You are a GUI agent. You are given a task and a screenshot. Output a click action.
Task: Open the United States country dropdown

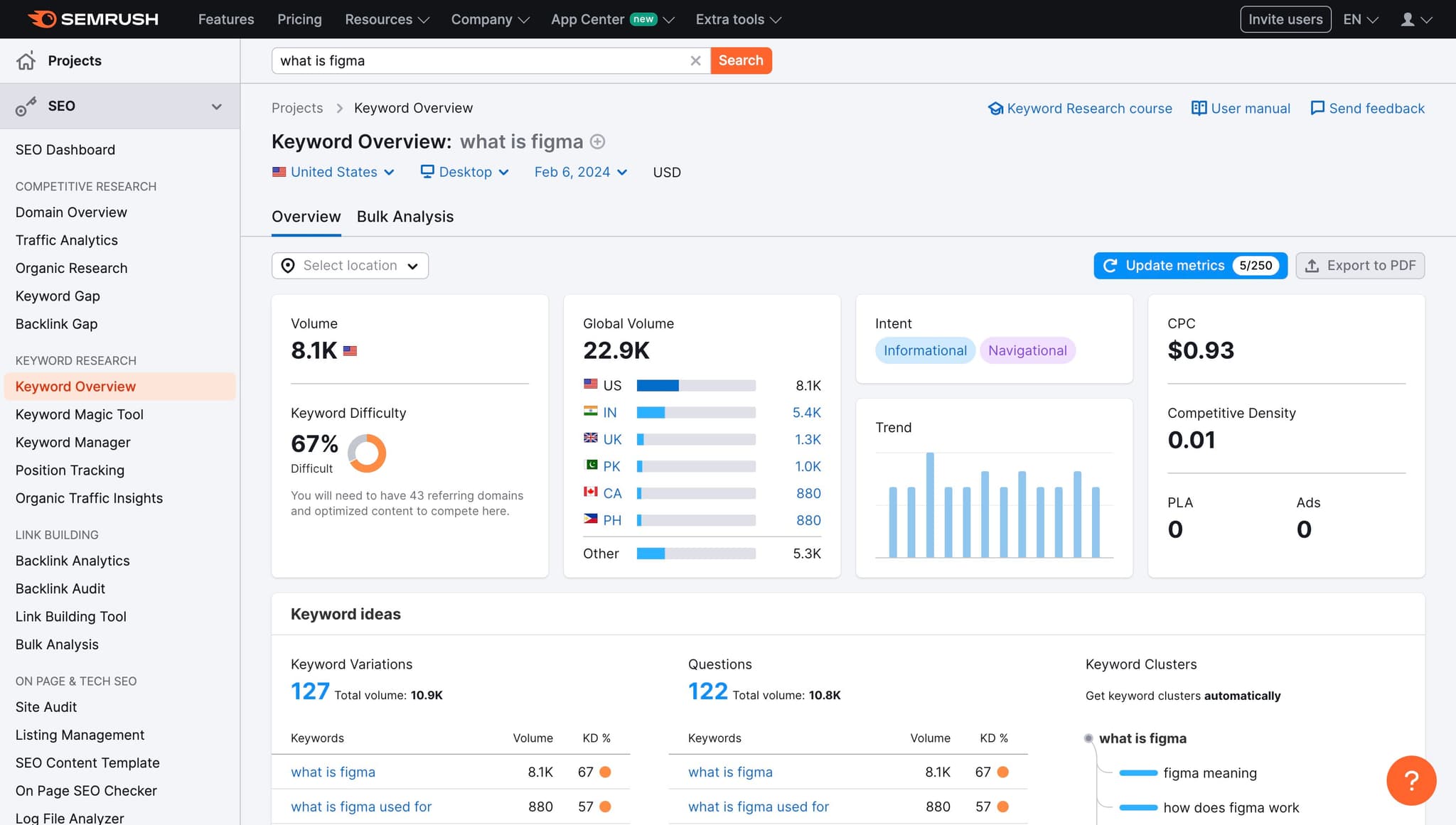pos(333,172)
